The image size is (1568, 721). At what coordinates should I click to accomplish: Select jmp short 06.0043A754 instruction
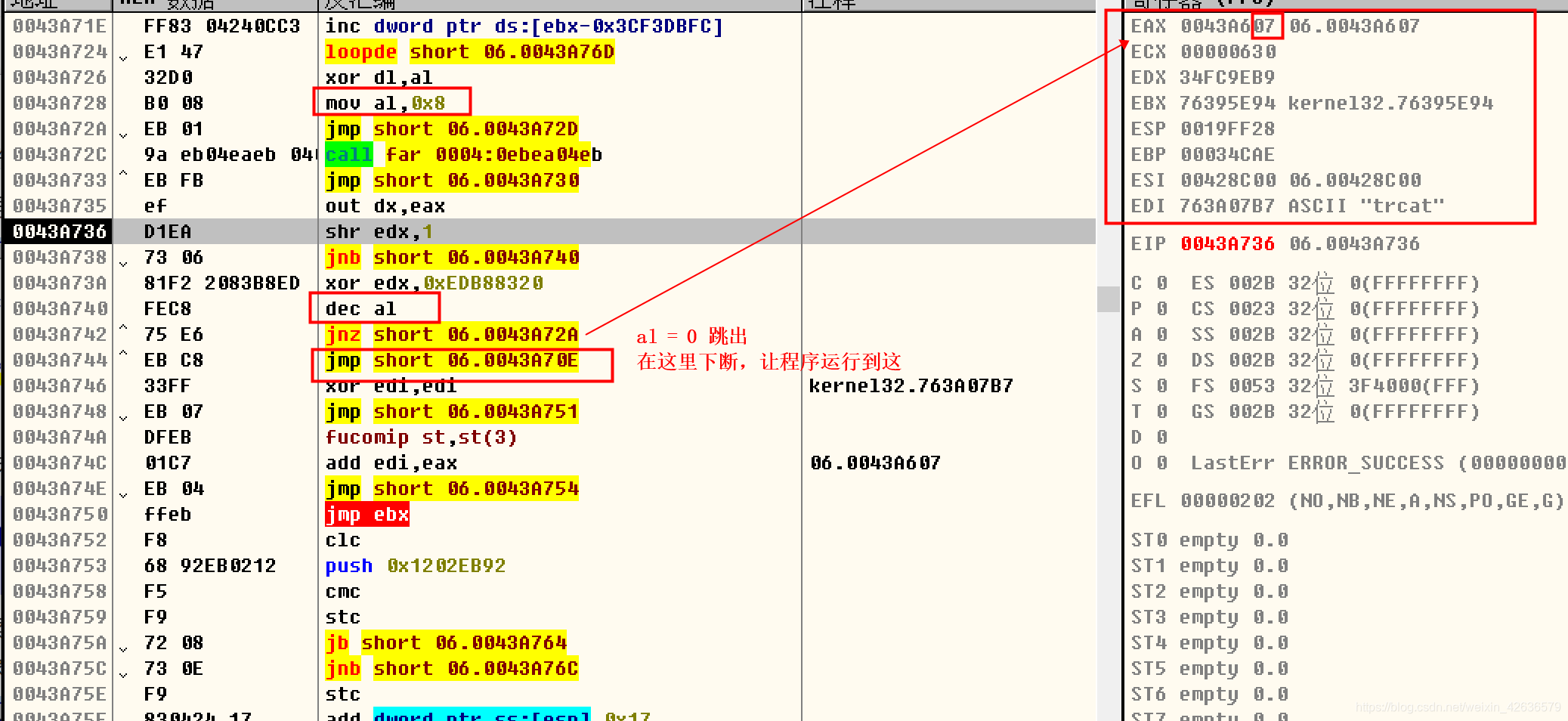(451, 489)
